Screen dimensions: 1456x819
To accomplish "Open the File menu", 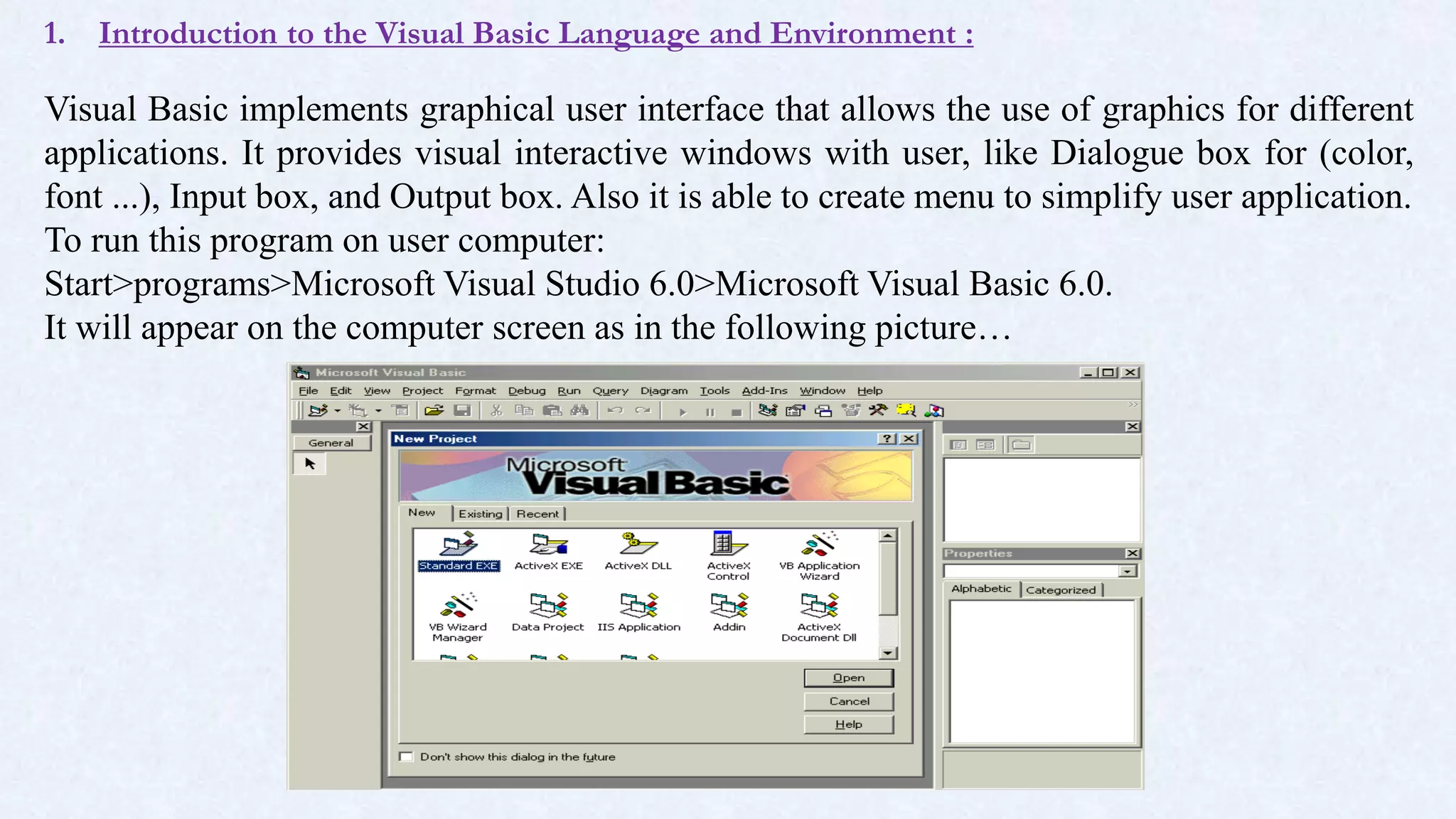I will [x=308, y=390].
